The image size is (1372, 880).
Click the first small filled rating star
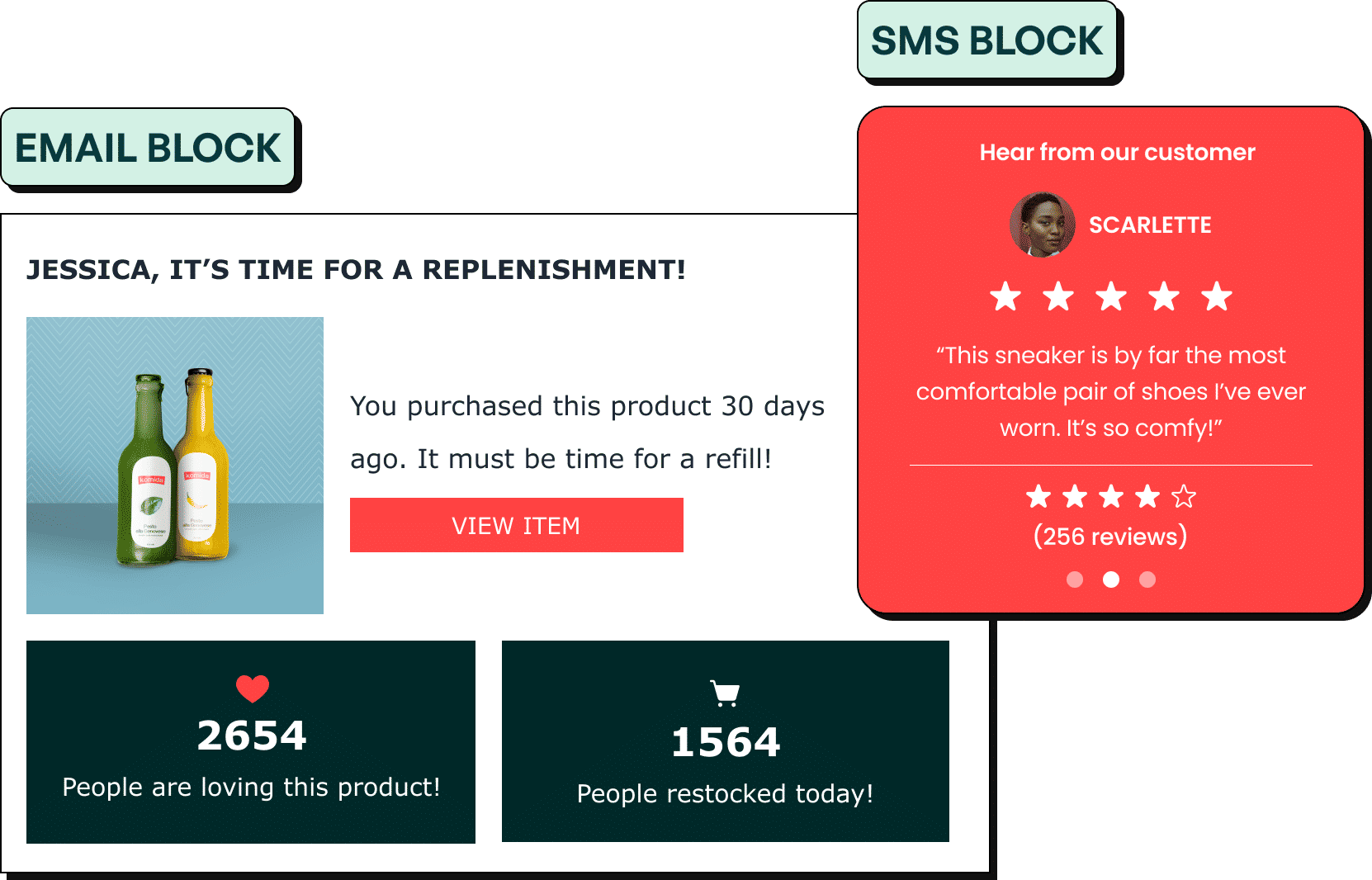pos(1038,497)
